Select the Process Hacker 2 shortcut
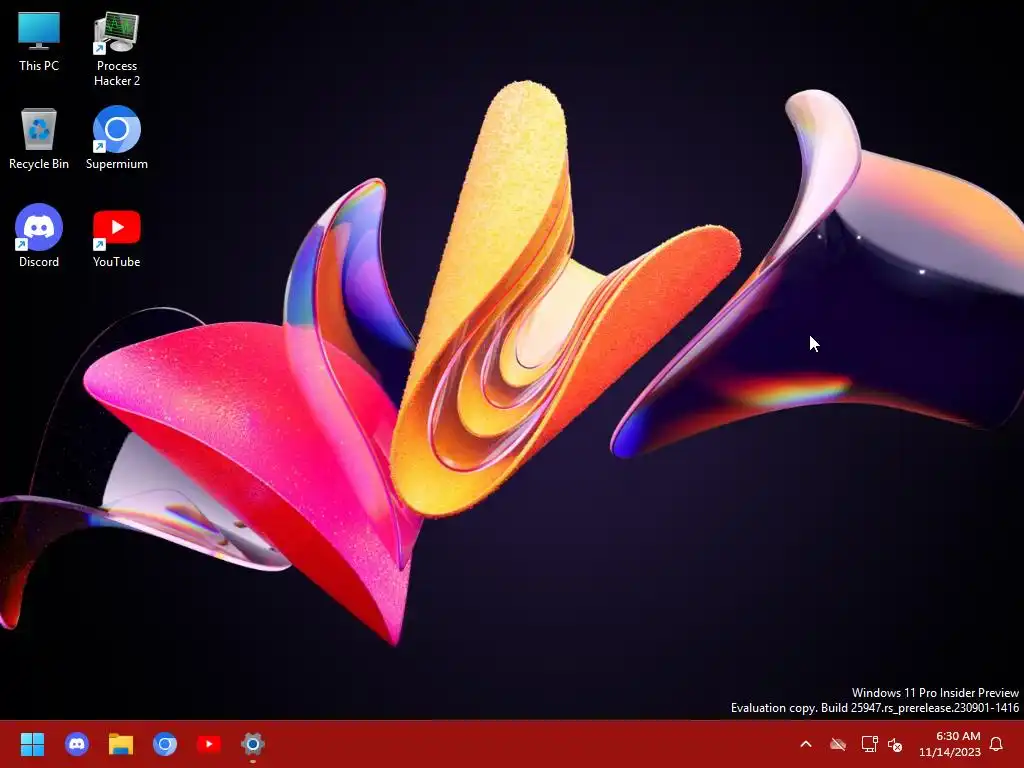The height and width of the screenshot is (768, 1024). pos(117,49)
